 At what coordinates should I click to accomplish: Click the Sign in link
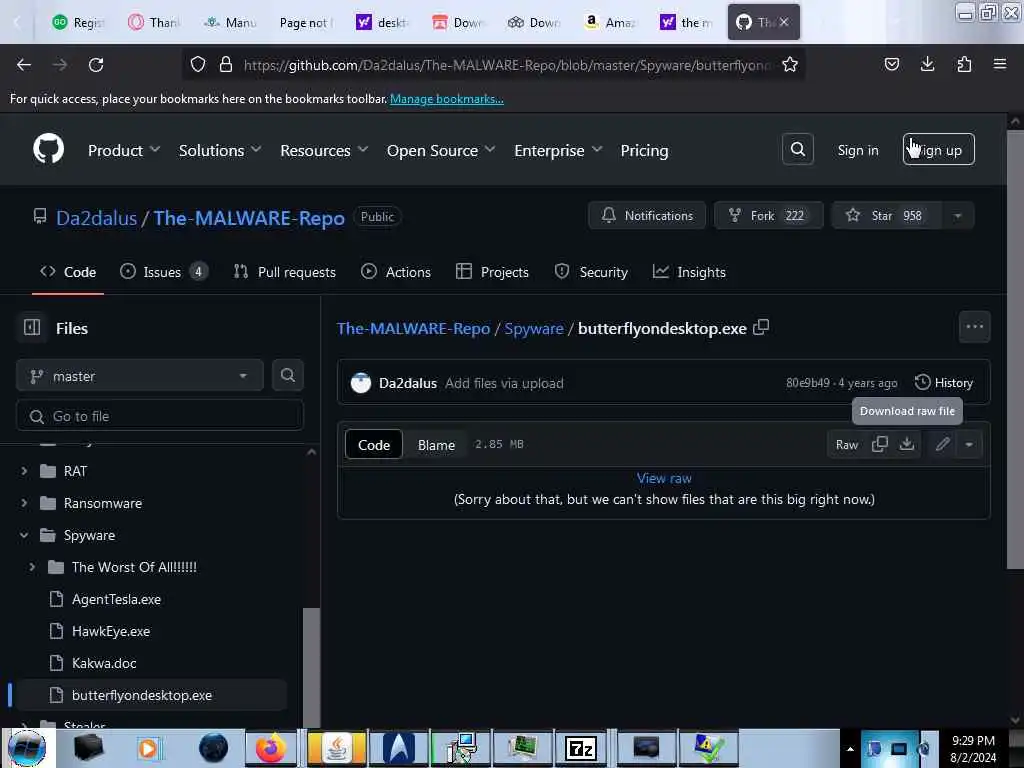coord(858,150)
